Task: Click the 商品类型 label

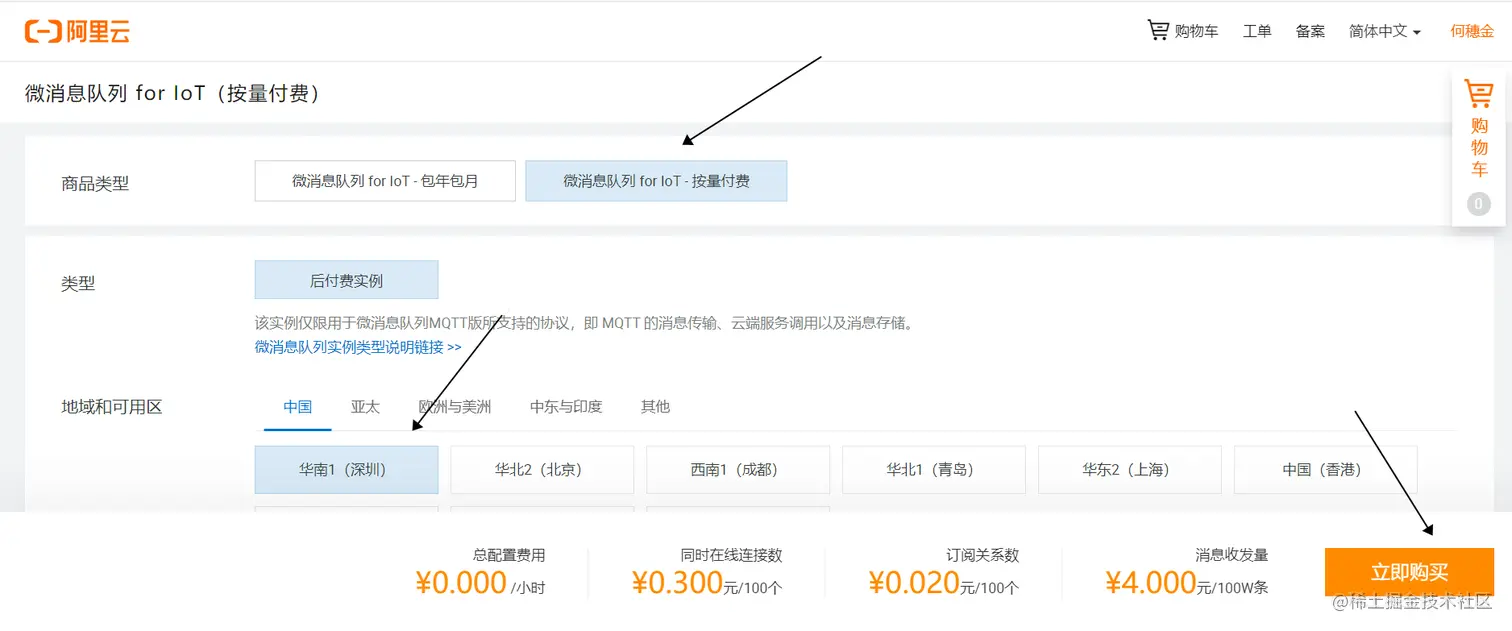Action: pos(95,184)
